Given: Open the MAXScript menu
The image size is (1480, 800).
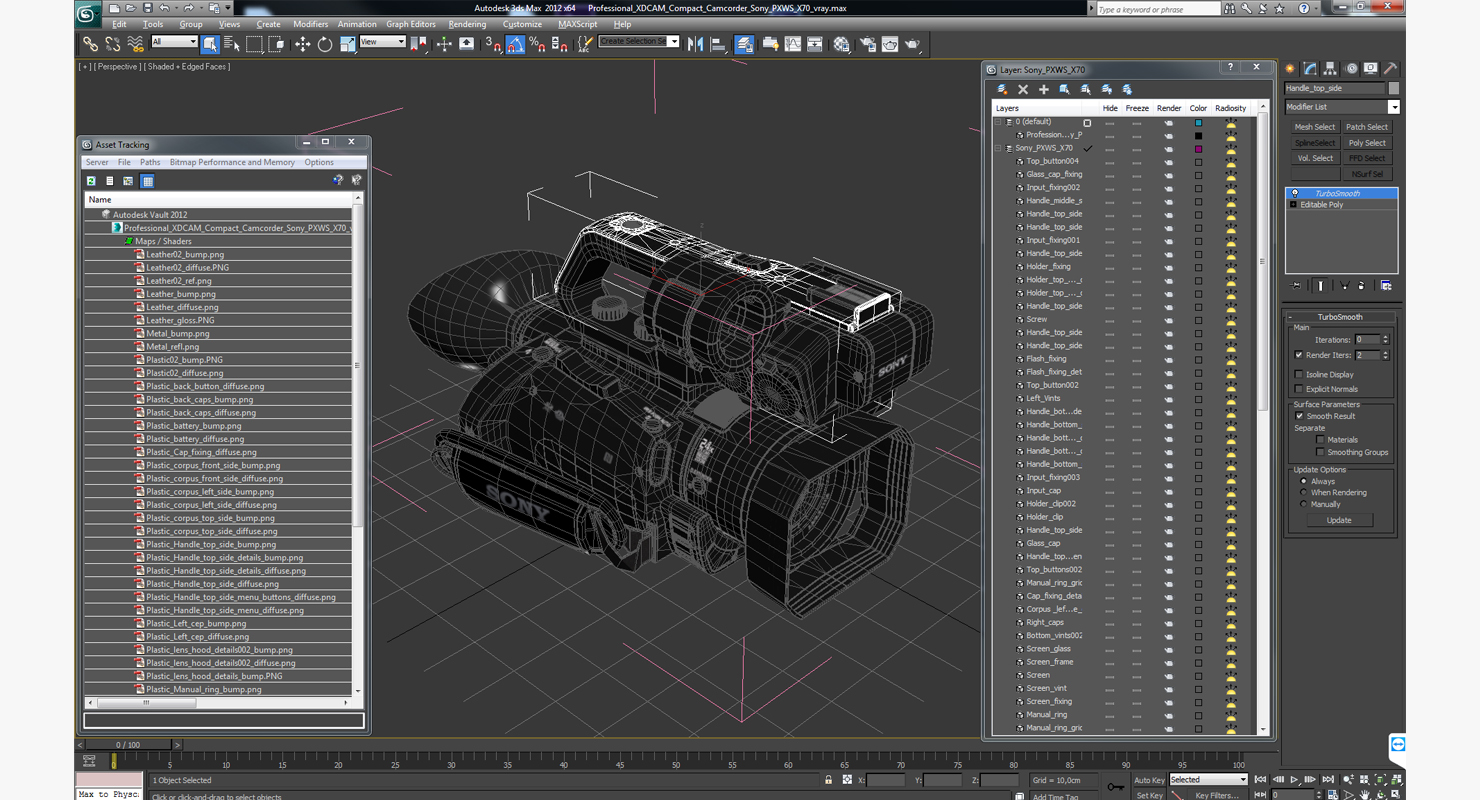Looking at the screenshot, I should pos(577,24).
